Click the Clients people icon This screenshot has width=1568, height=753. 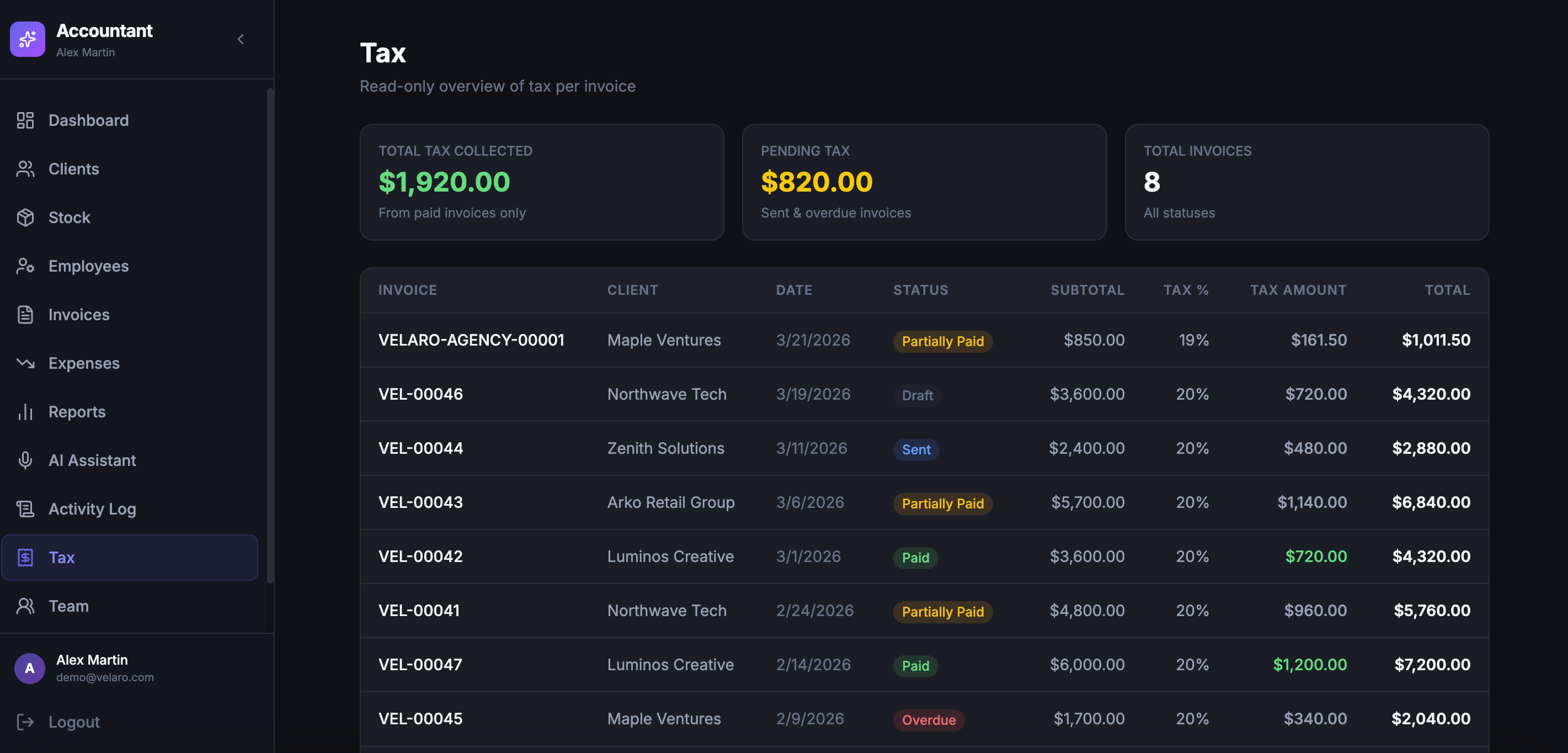(25, 169)
